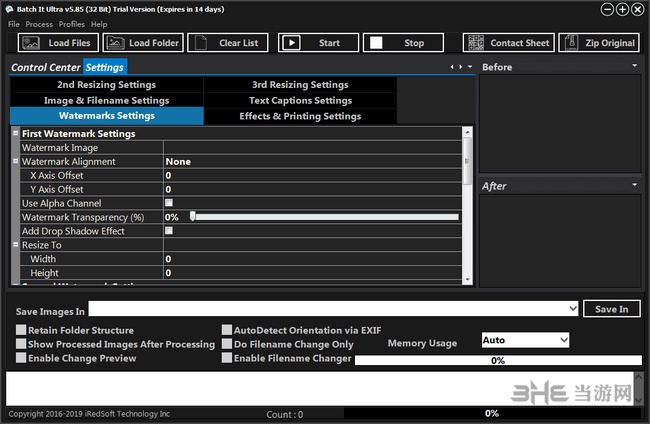Enable Add Drop Shadow Effect checkbox
The height and width of the screenshot is (424, 650).
tap(169, 230)
